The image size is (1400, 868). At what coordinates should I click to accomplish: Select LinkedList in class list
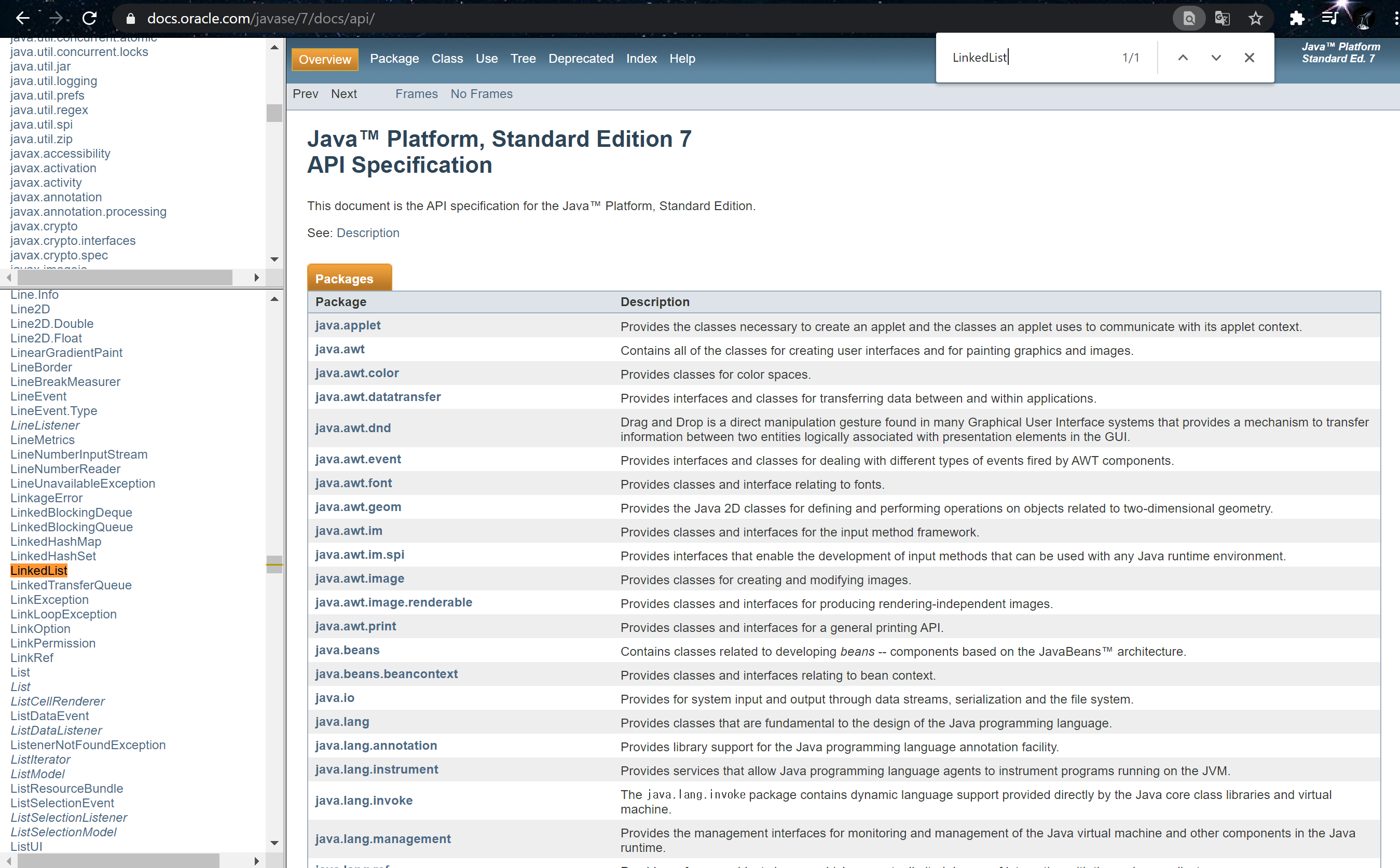click(x=38, y=570)
